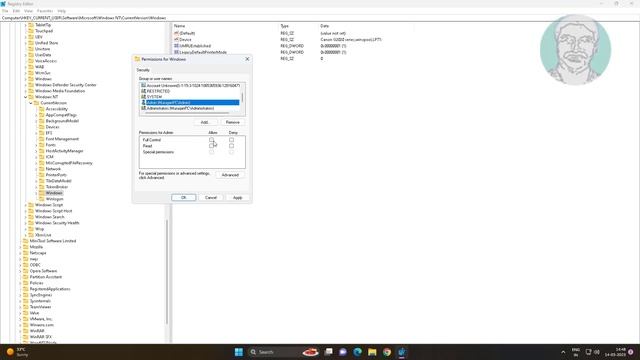Check Deny for Read permission
This screenshot has width=640, height=360.
coord(231,146)
